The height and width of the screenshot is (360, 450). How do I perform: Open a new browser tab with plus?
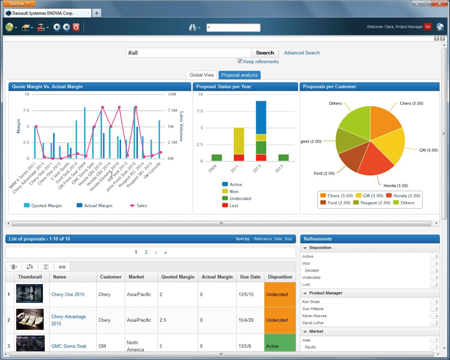tap(96, 13)
